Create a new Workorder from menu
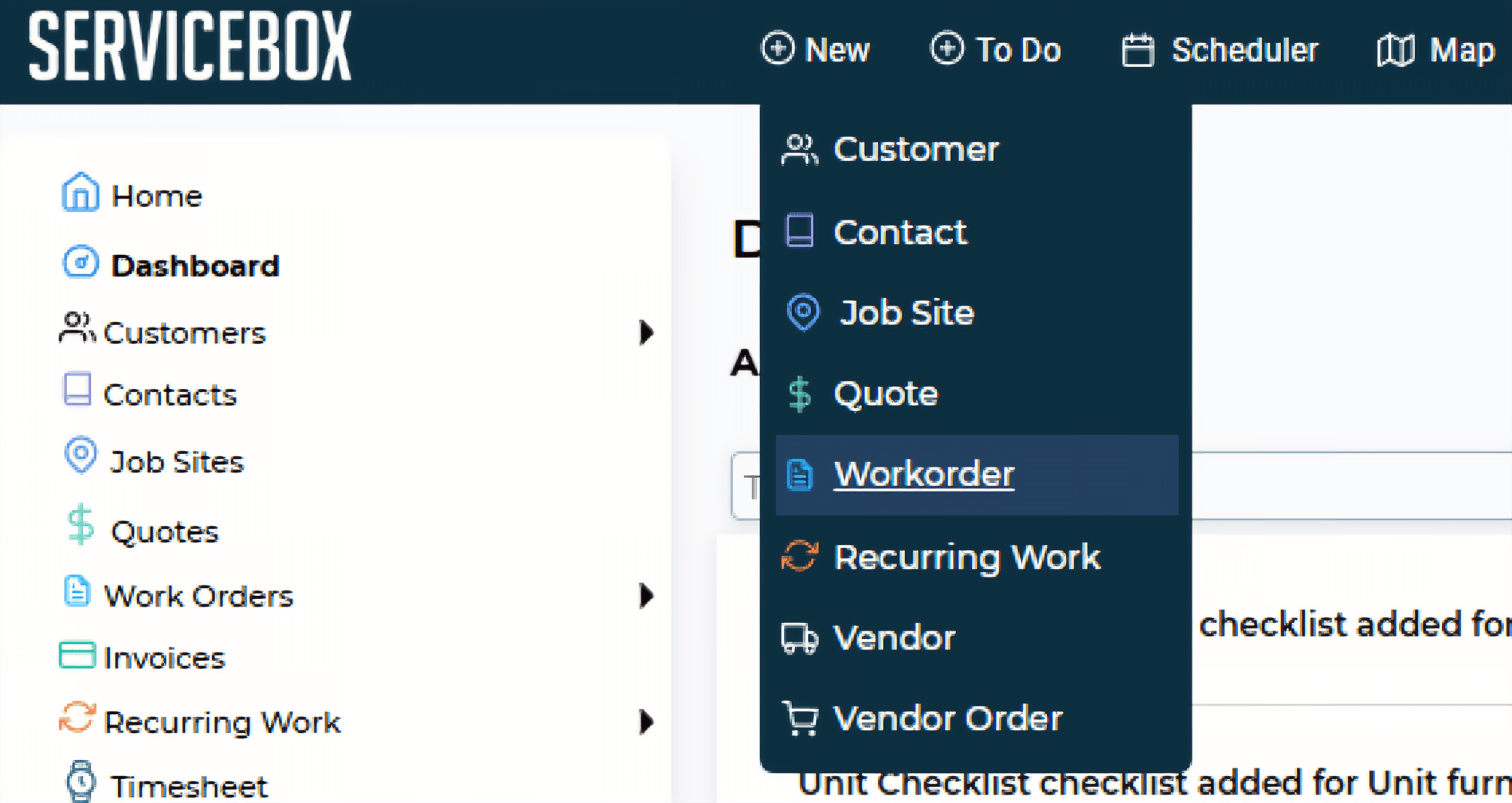 click(976, 475)
